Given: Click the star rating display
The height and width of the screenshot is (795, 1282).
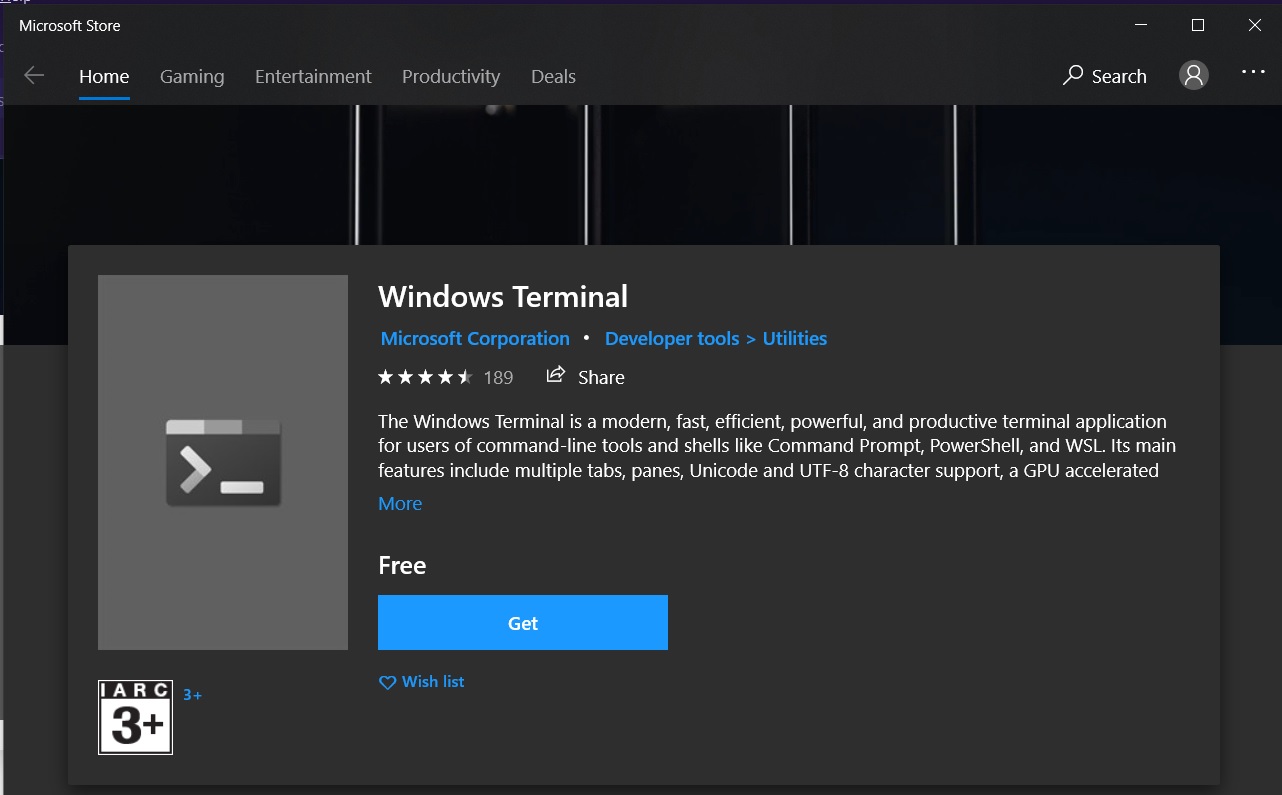Looking at the screenshot, I should (425, 377).
